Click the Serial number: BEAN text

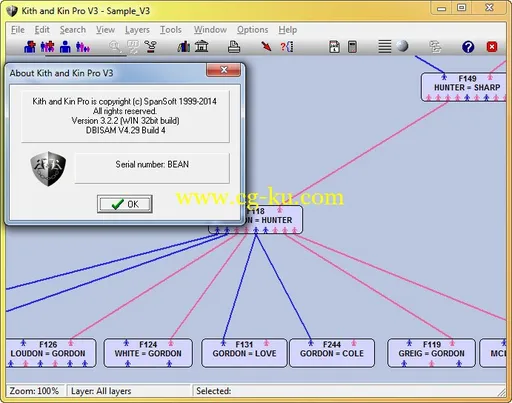point(152,164)
